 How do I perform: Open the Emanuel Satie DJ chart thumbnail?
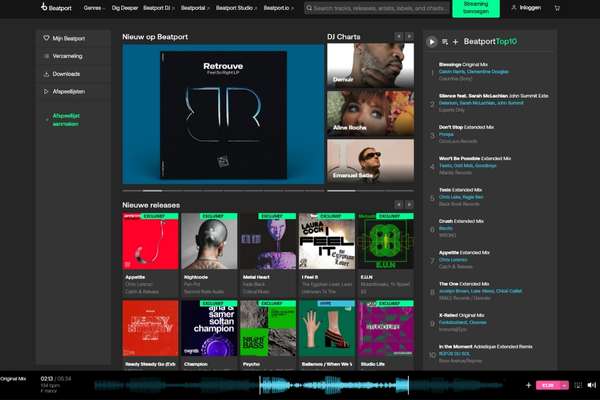[x=370, y=161]
